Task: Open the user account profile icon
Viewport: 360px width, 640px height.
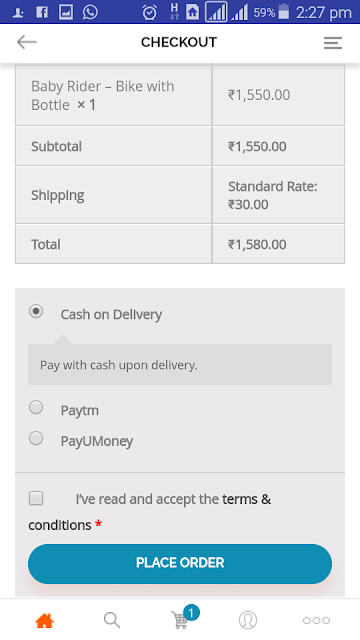Action: pos(248,620)
